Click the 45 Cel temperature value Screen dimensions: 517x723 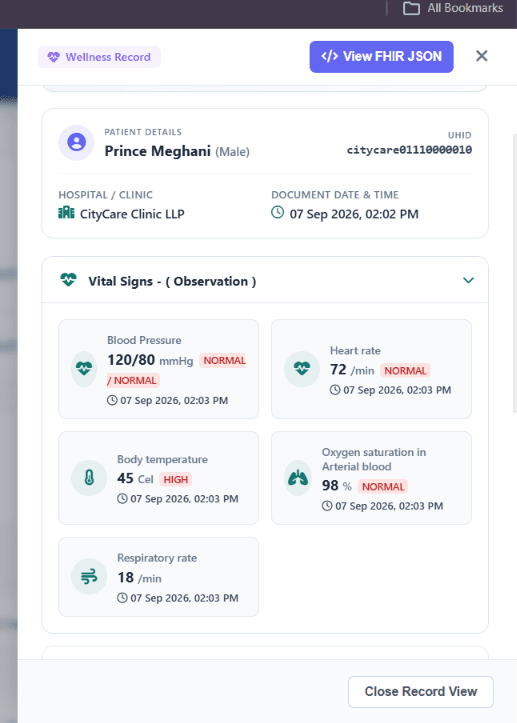(x=135, y=479)
